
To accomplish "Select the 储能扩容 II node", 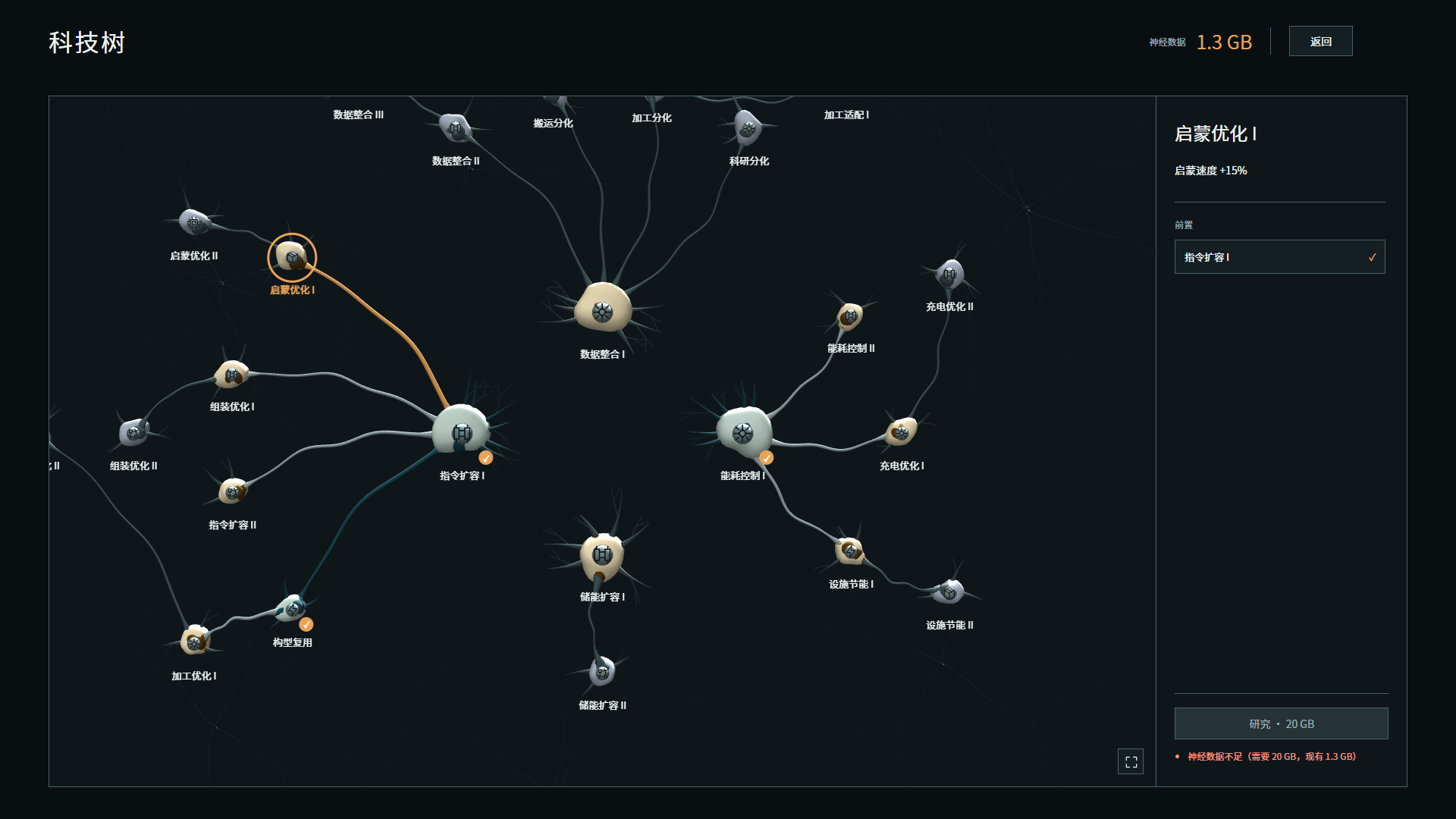I will (x=602, y=671).
